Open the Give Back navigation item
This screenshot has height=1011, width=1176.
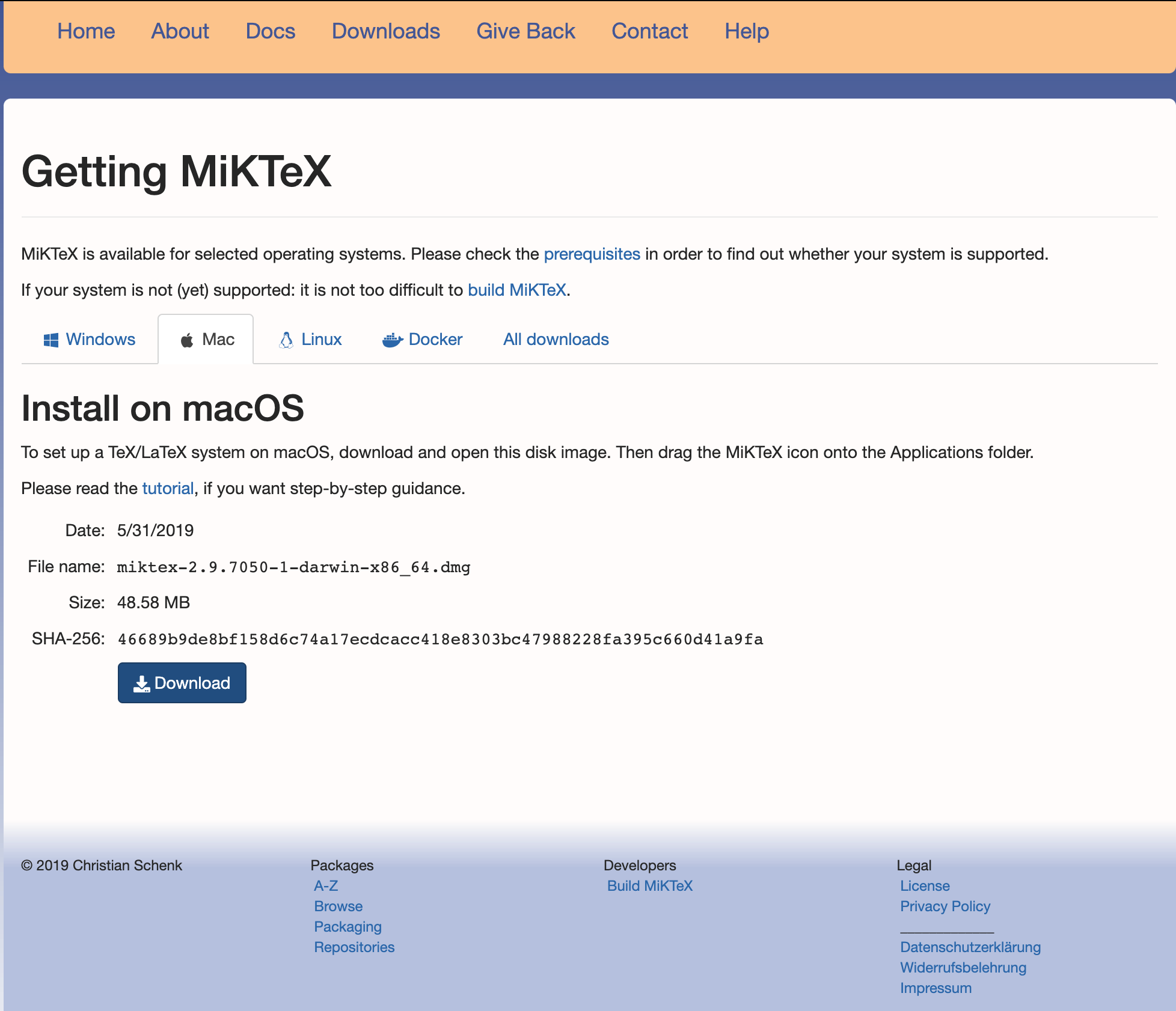click(x=525, y=31)
